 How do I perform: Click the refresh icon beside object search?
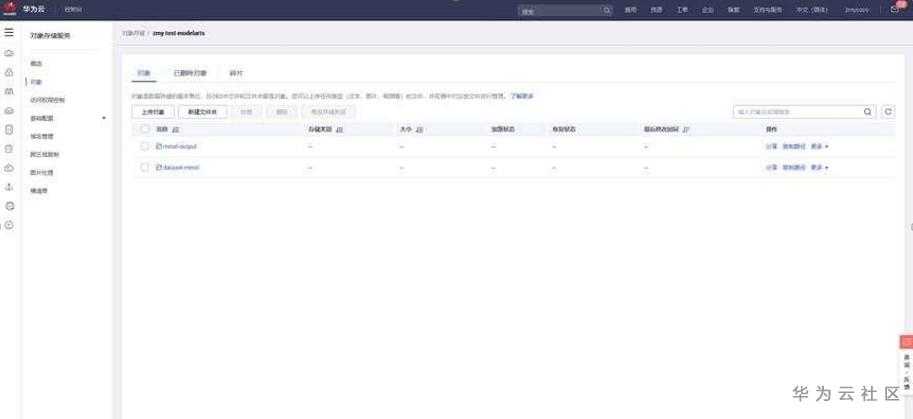tap(888, 112)
